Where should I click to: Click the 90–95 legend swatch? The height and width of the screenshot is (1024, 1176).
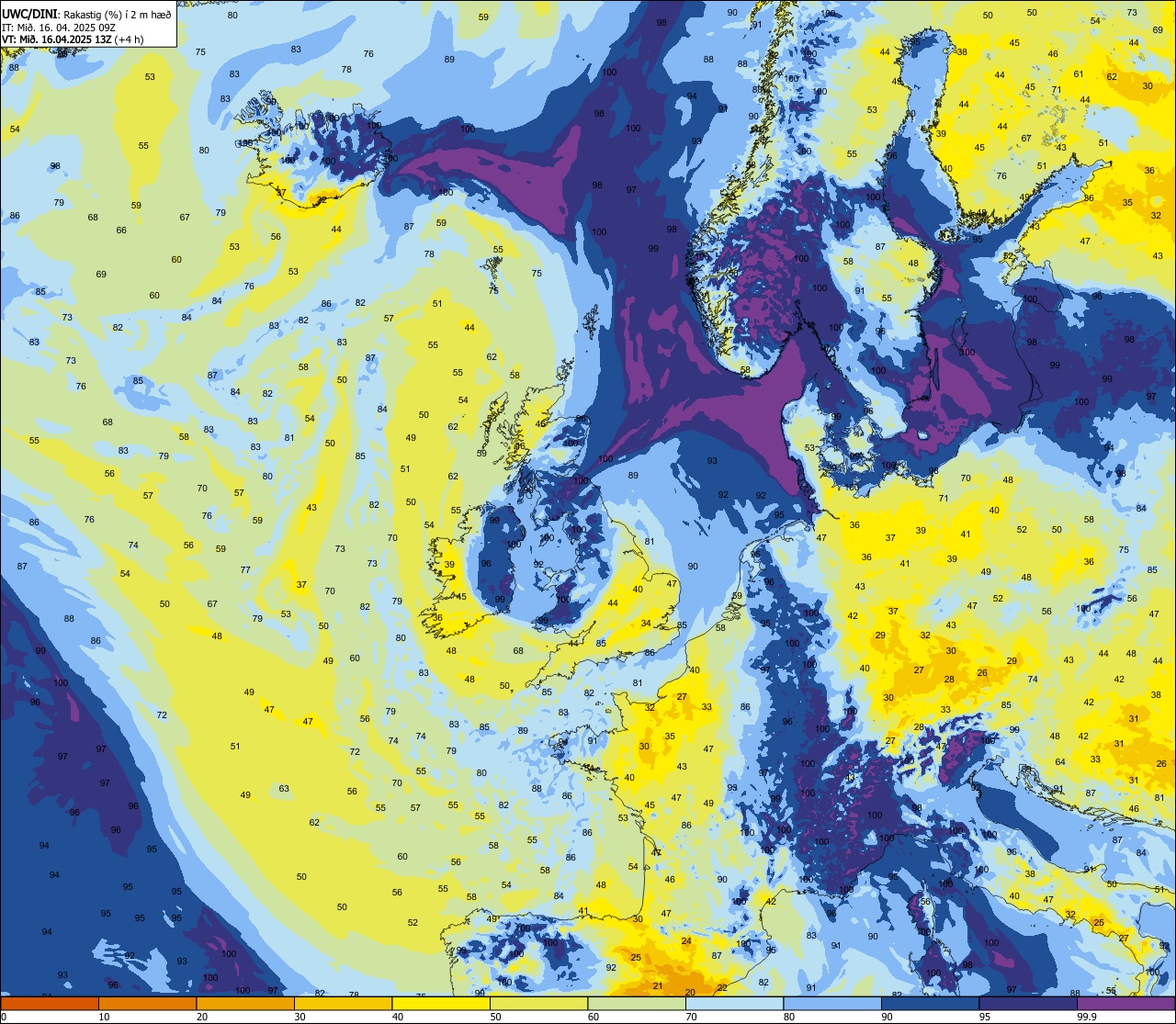pos(931,1003)
